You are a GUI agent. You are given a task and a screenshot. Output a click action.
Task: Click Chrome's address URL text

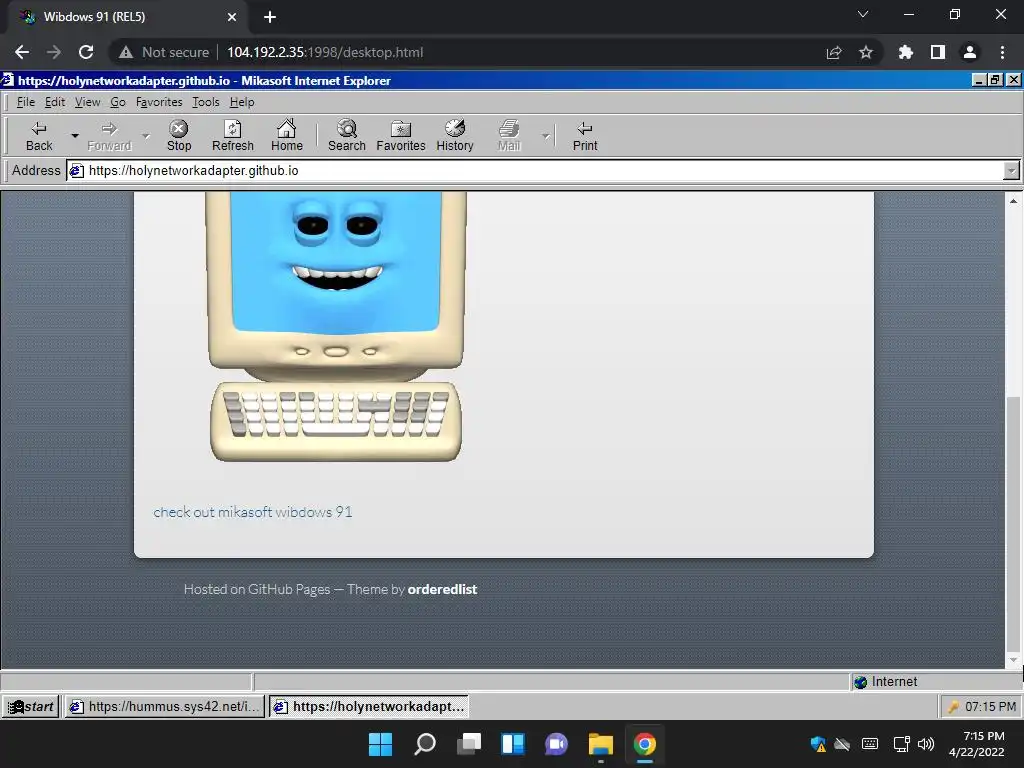[x=325, y=52]
